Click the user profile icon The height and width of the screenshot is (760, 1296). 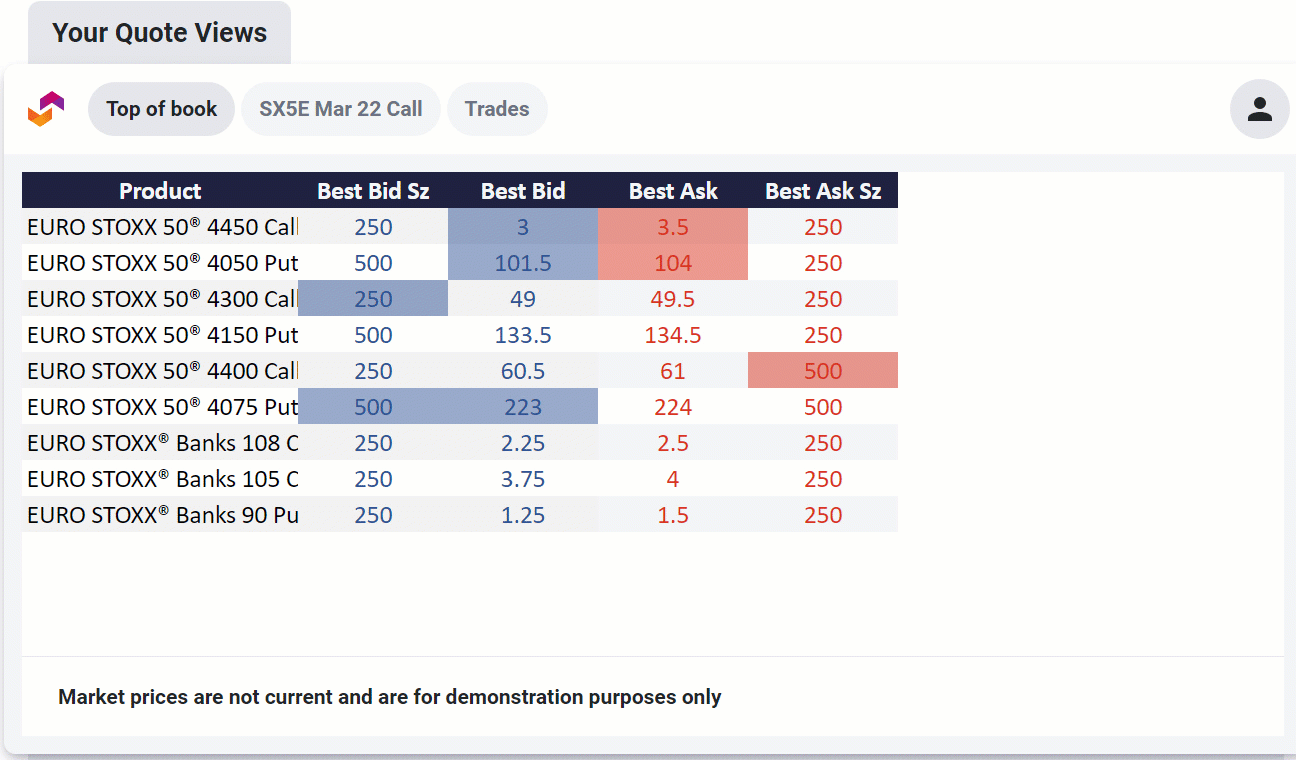click(x=1259, y=109)
